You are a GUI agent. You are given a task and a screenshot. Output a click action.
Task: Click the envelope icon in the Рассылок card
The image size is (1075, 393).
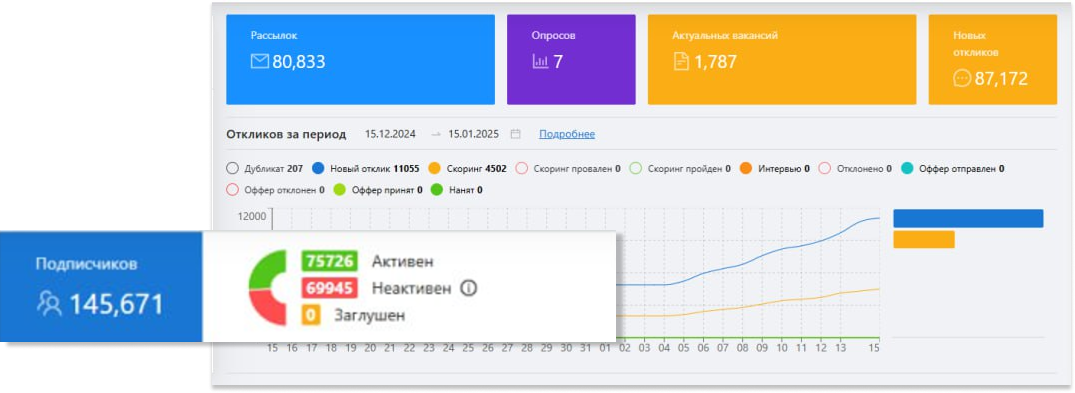click(x=259, y=62)
